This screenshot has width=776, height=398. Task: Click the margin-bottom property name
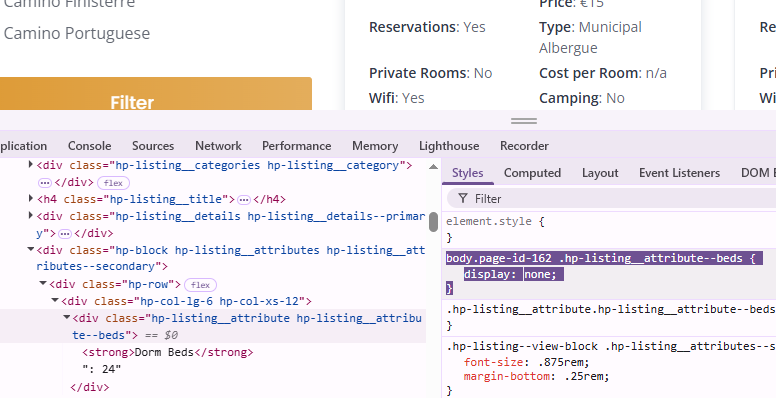[x=507, y=376]
